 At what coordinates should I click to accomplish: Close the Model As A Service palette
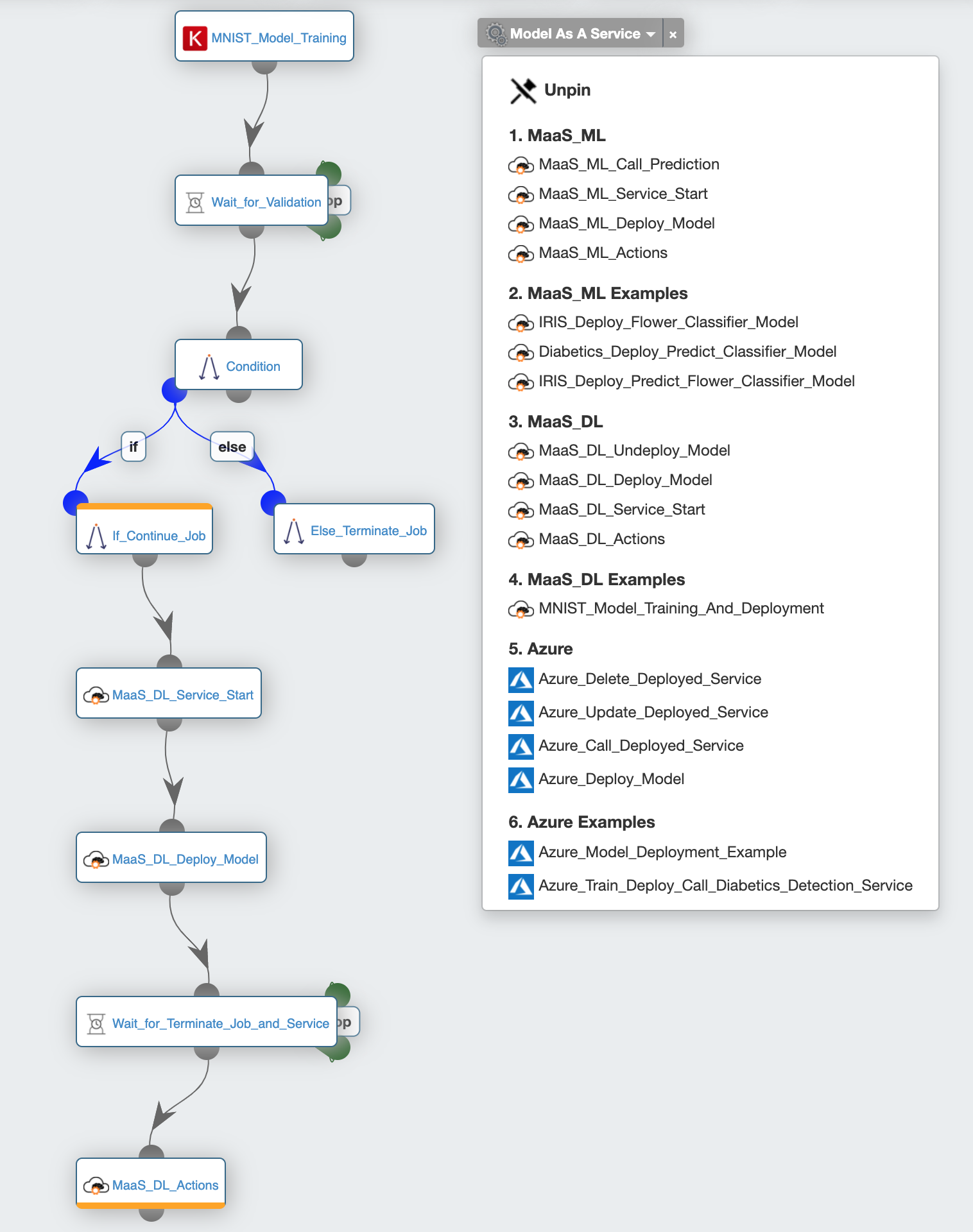coord(673,35)
